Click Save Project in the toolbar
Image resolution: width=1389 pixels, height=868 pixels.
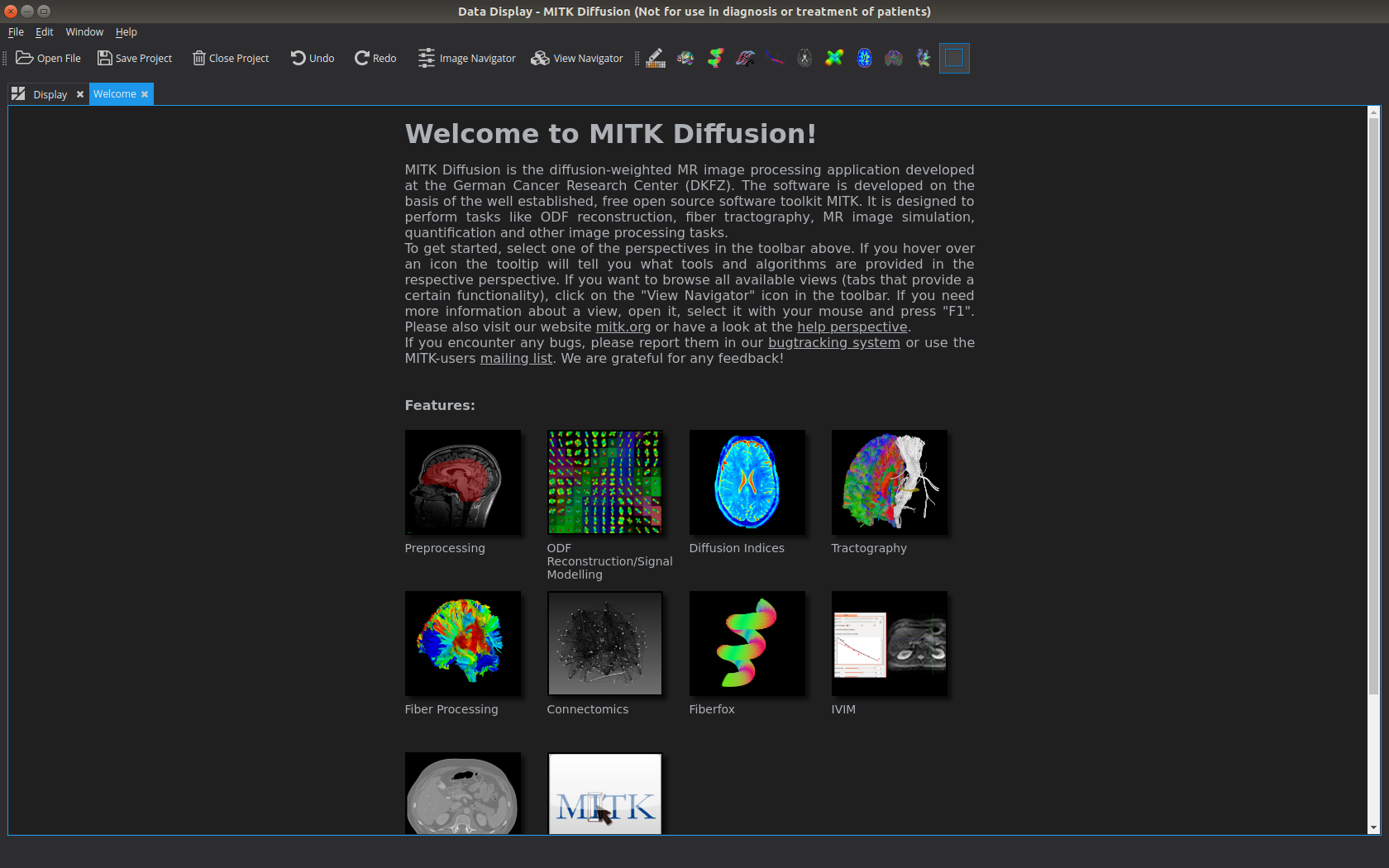tap(135, 58)
